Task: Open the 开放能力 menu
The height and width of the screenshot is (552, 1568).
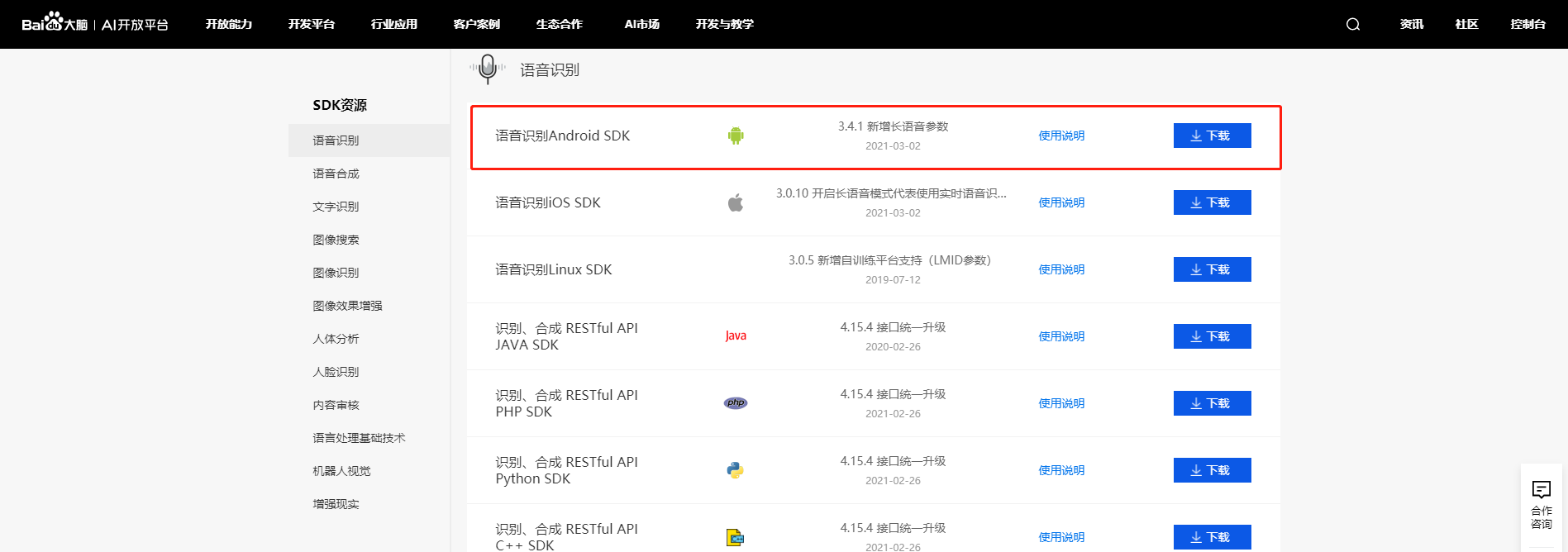Action: (x=229, y=24)
